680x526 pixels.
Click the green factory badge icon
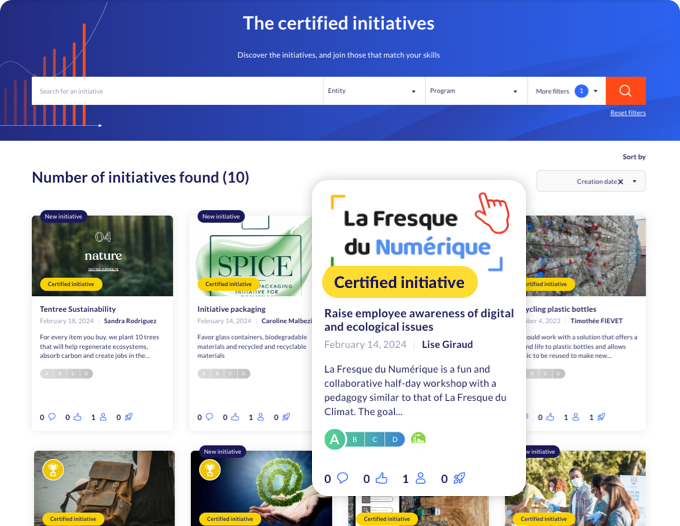point(418,438)
